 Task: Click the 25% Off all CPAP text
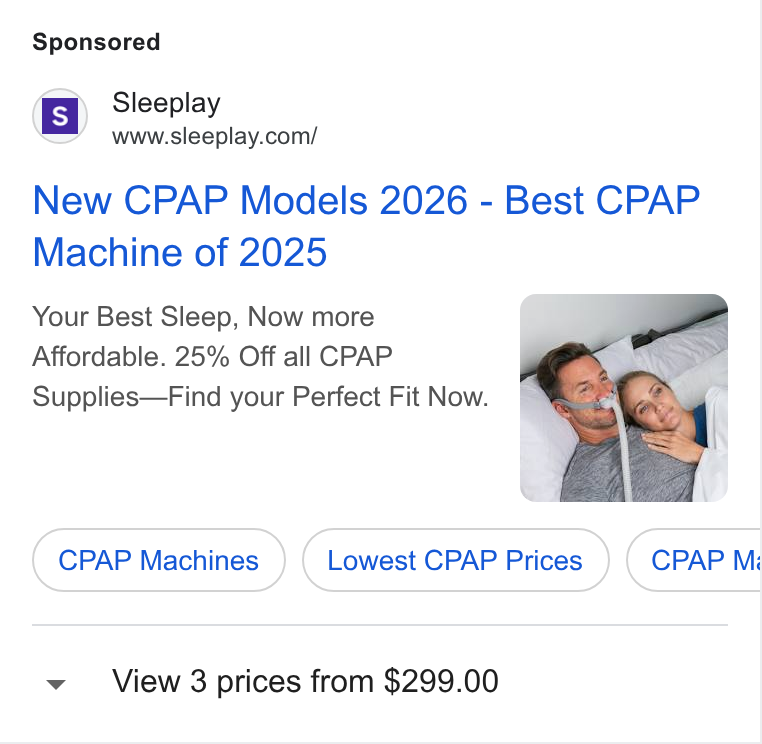coord(283,357)
